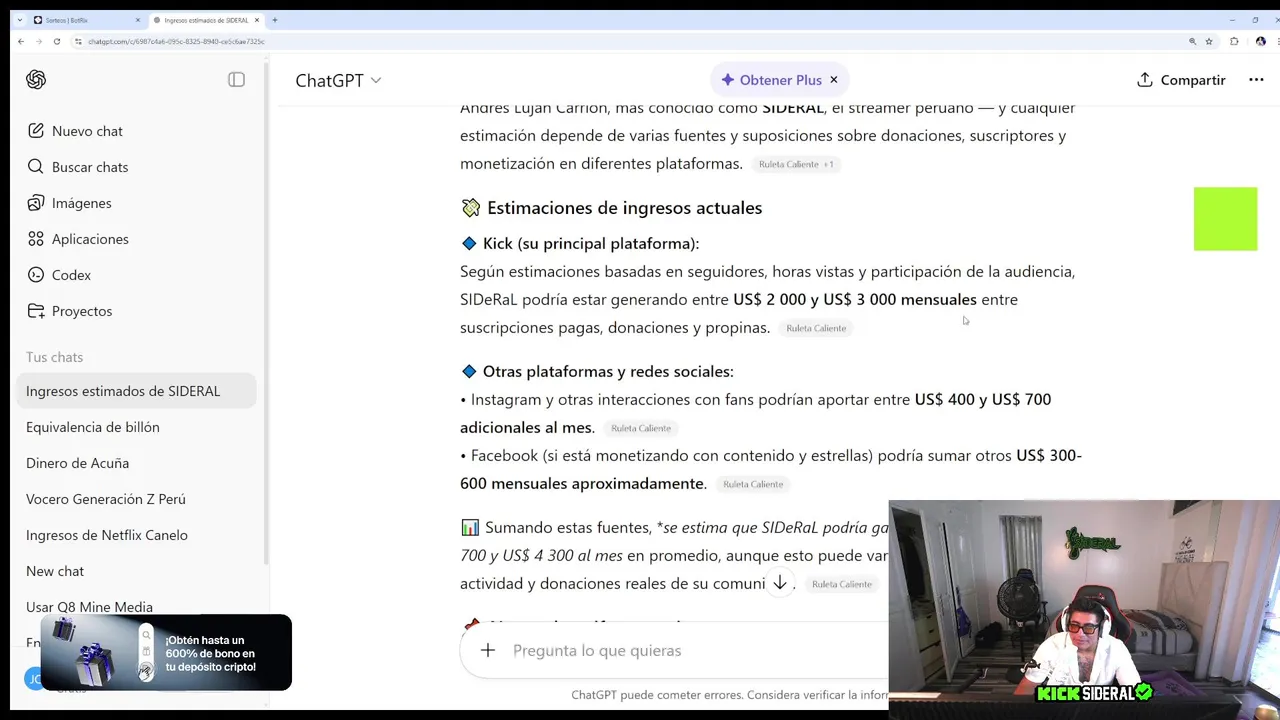1280x720 pixels.
Task: Open a new browser tab
Action: pos(275,20)
